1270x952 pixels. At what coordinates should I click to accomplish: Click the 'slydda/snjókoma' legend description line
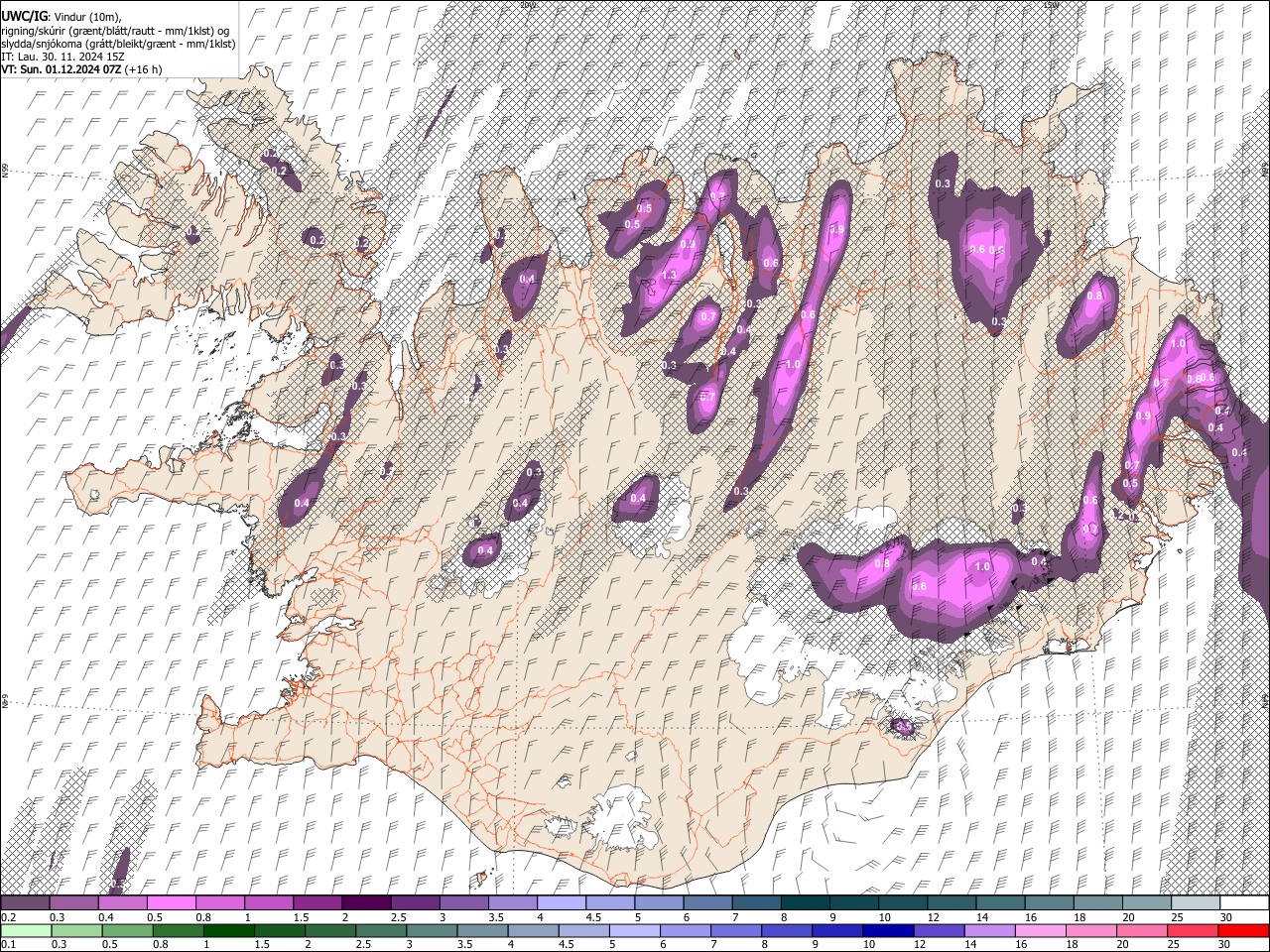118,44
